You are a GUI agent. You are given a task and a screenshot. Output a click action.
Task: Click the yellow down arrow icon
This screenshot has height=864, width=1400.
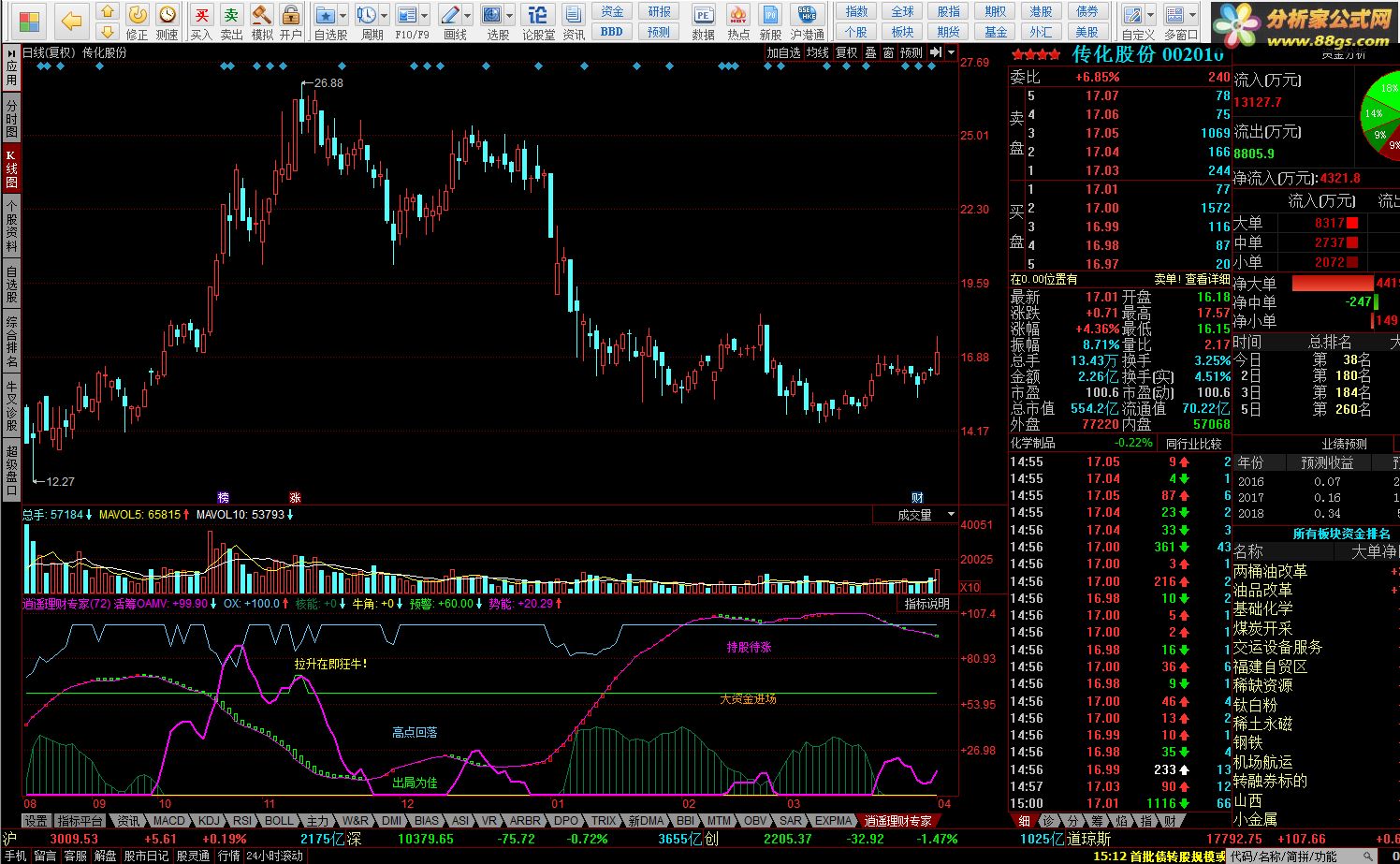(x=108, y=33)
